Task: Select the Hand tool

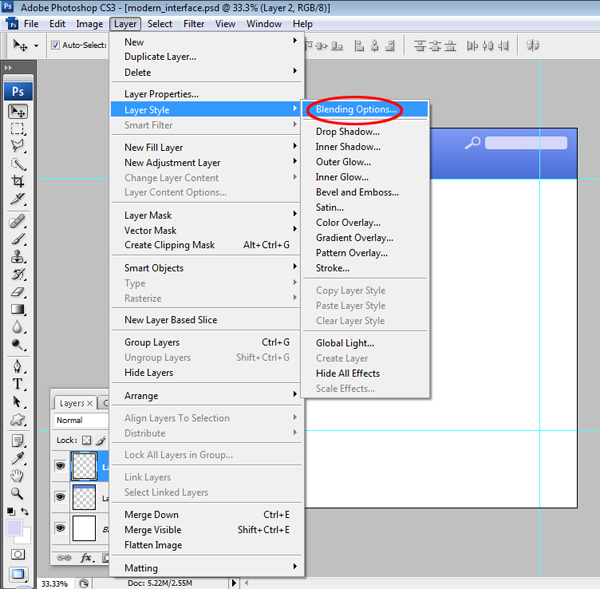Action: (x=18, y=476)
